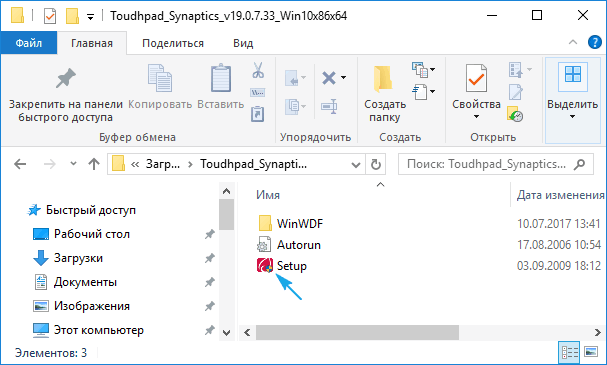This screenshot has width=607, height=365.
Task: Click the Properties icon in Quick Access Toolbar
Action: [50, 16]
